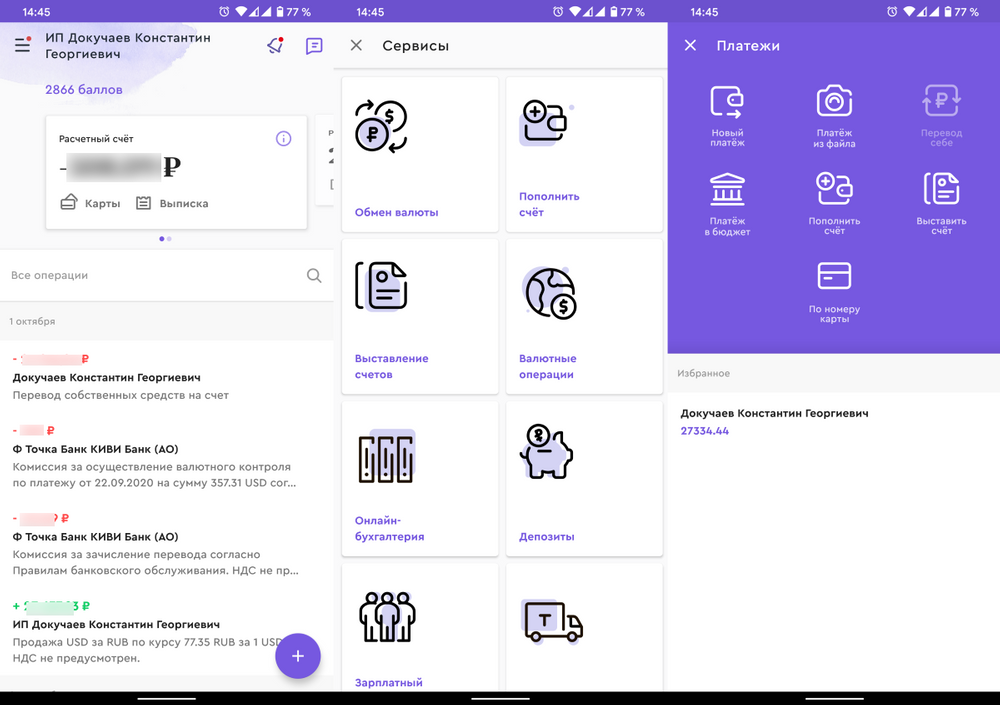This screenshot has width=1000, height=705.
Task: Tap the Wi-Fi icon in middle status bar
Action: click(575, 11)
